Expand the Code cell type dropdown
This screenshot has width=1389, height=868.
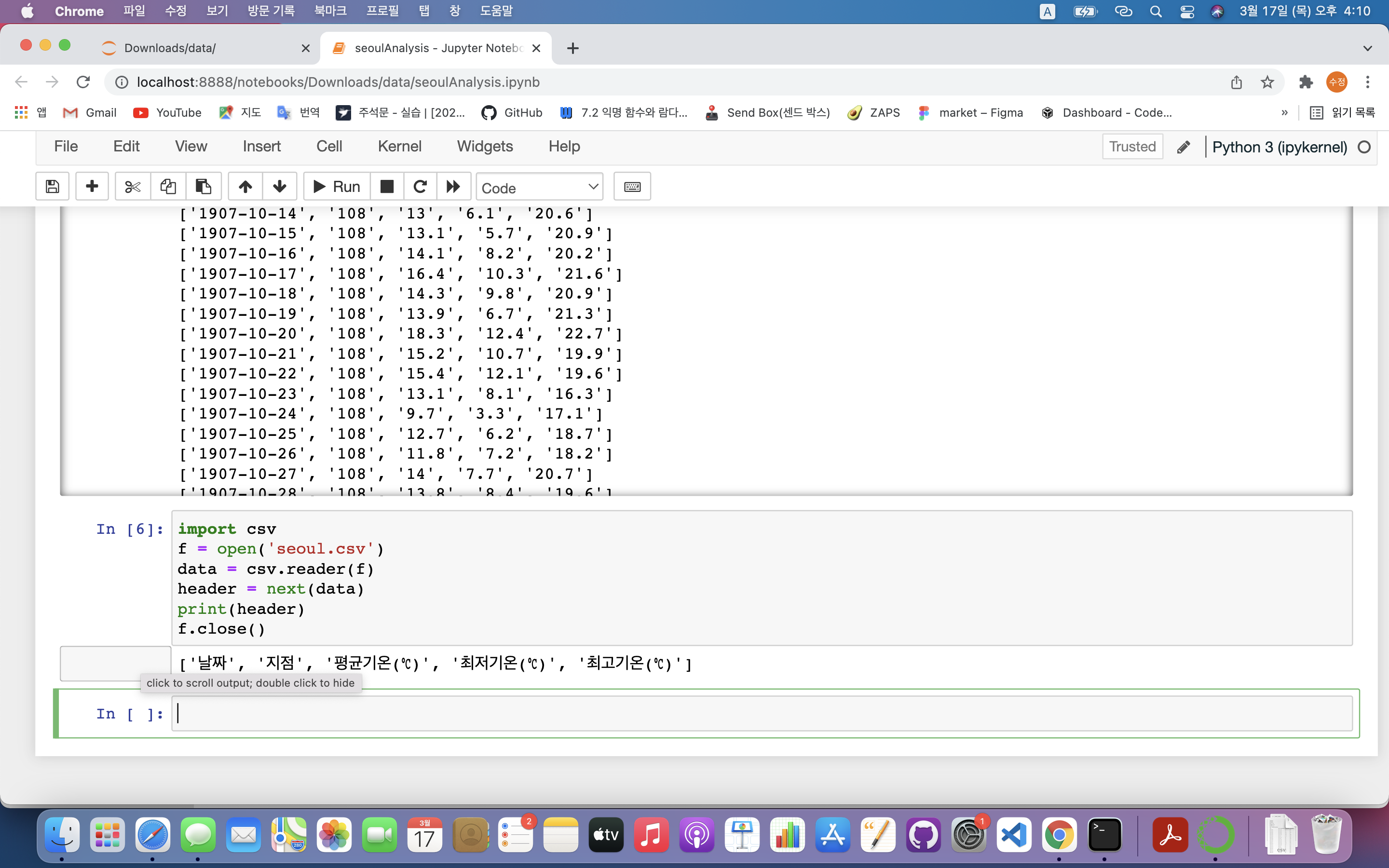539,187
